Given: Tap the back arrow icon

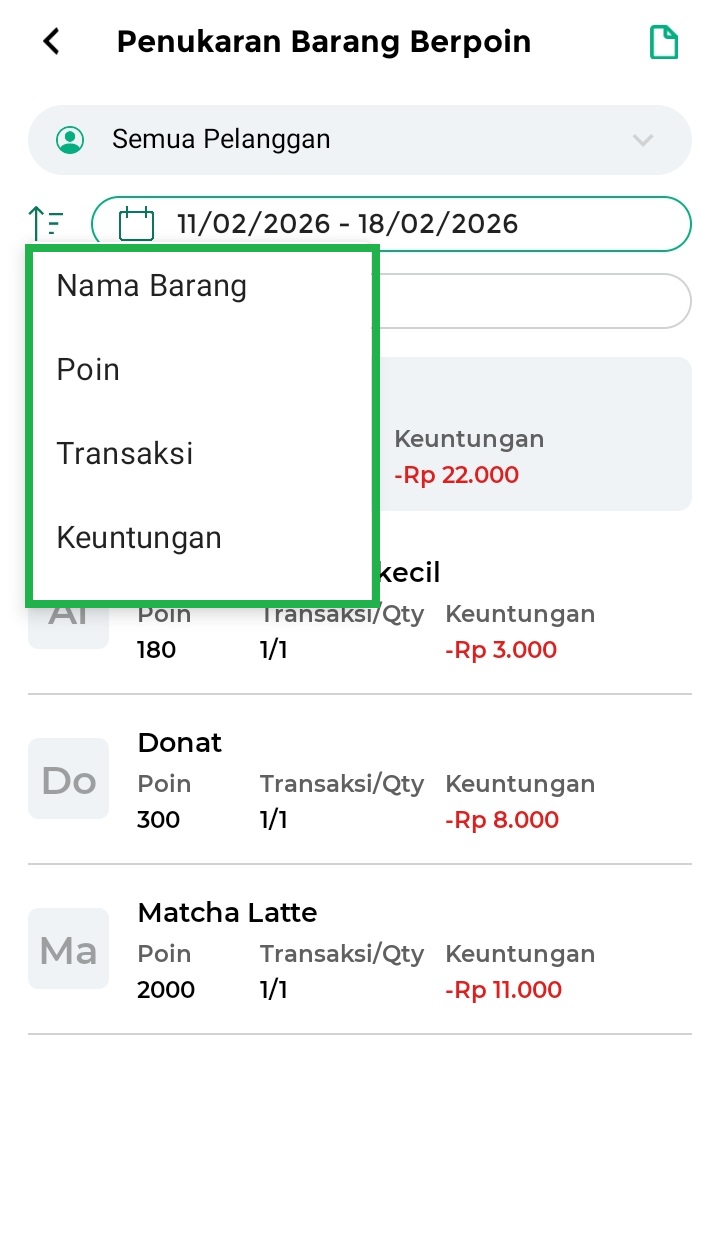Looking at the screenshot, I should pos(51,42).
